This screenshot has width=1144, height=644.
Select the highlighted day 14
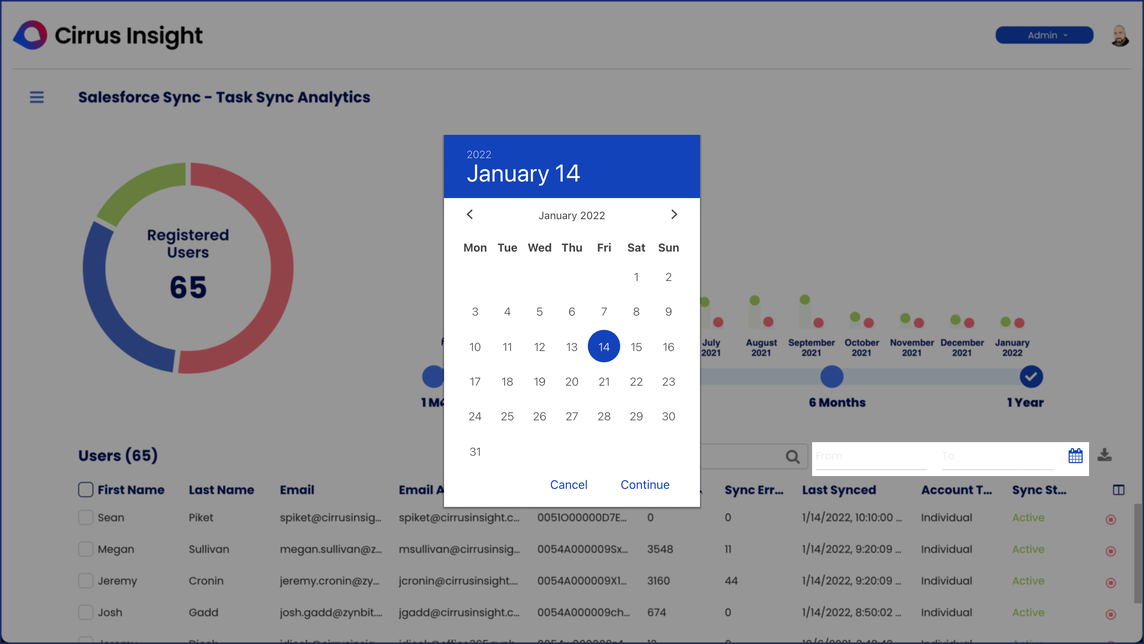(604, 346)
